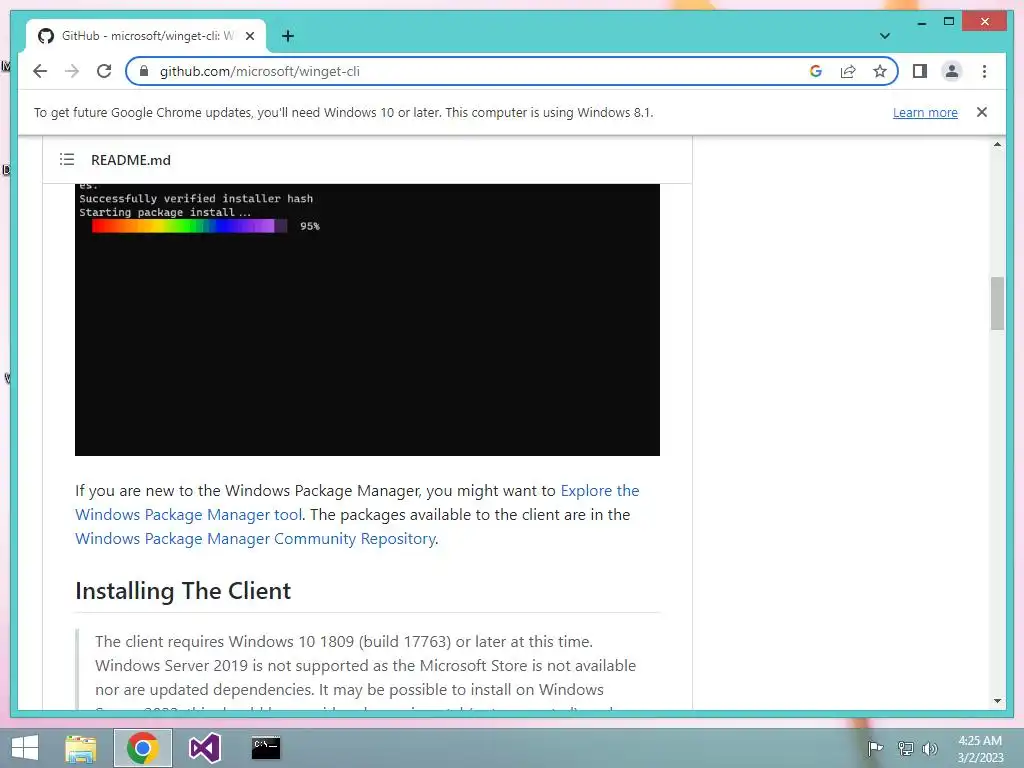1024x768 pixels.
Task: Follow the Learn more link
Action: (925, 112)
